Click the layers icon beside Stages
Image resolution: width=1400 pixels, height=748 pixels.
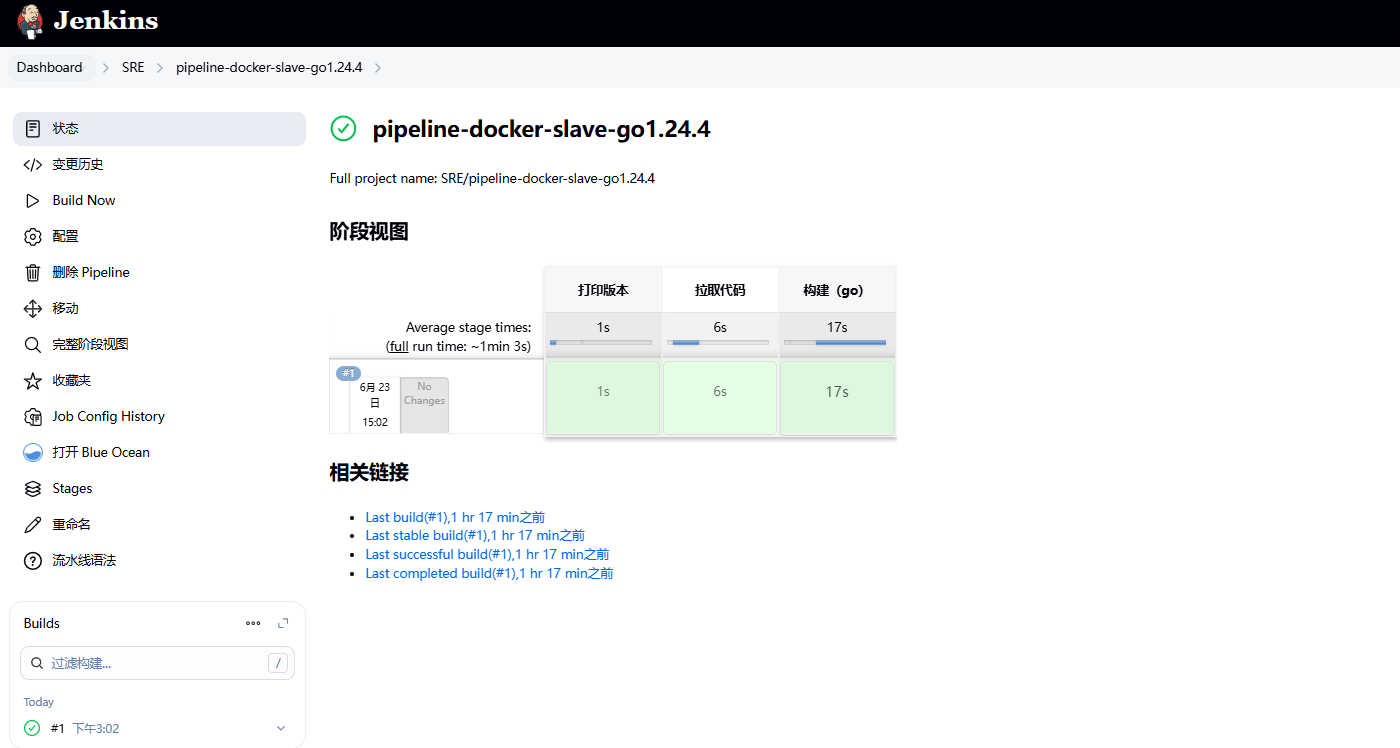click(33, 489)
